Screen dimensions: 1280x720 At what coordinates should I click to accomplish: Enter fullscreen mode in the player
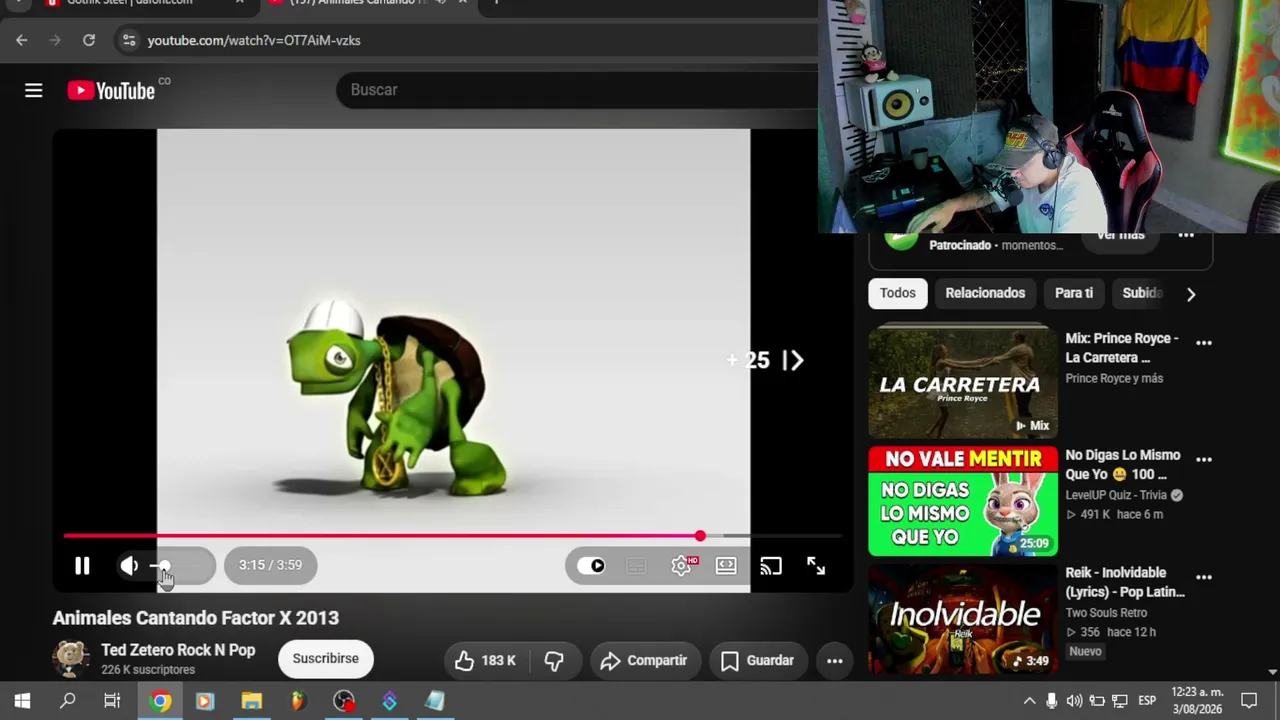point(816,566)
